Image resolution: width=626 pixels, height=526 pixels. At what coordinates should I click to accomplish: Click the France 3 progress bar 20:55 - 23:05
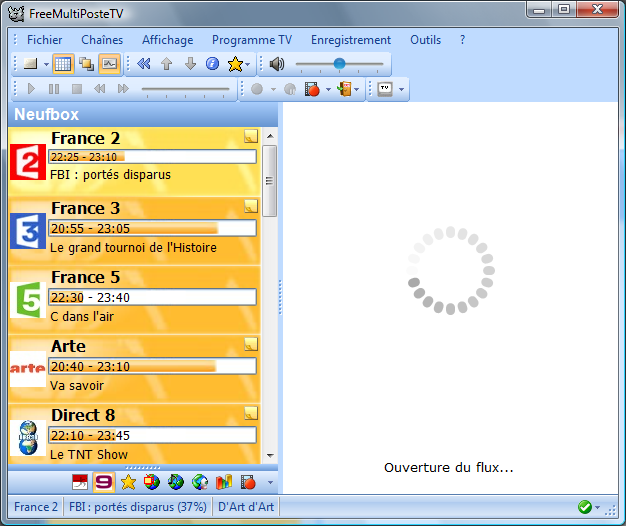[153, 228]
